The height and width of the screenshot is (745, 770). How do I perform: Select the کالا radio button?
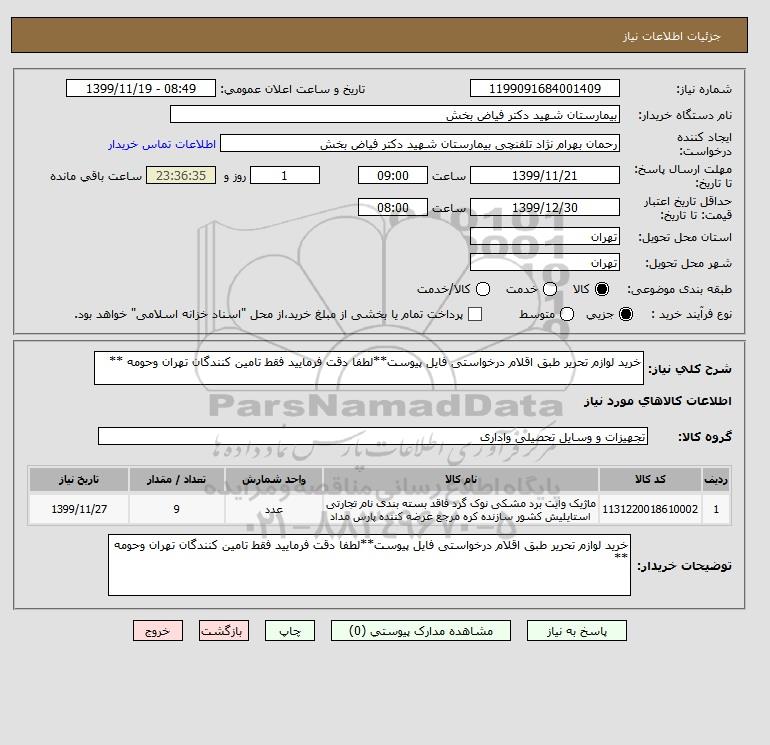[x=602, y=289]
